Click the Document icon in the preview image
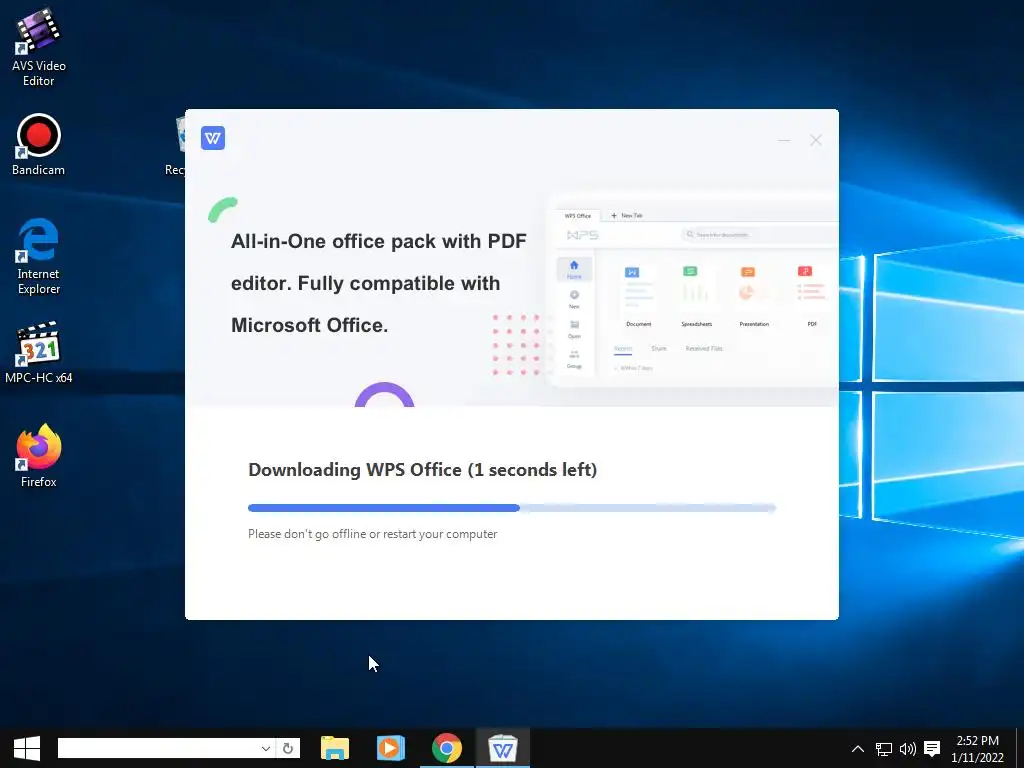Viewport: 1024px width, 768px height. [x=638, y=287]
